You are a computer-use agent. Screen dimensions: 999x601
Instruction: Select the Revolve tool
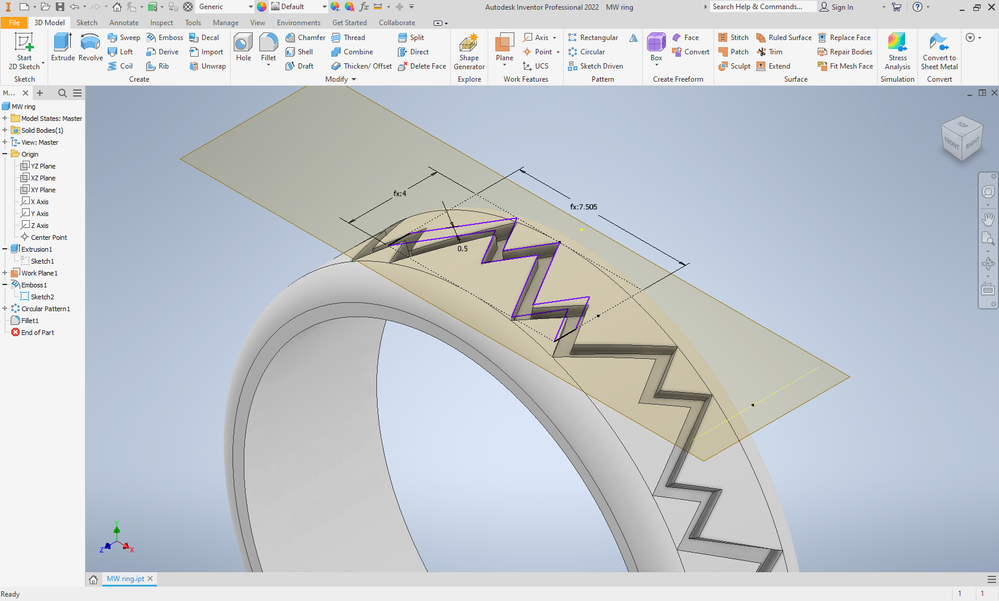tap(90, 47)
